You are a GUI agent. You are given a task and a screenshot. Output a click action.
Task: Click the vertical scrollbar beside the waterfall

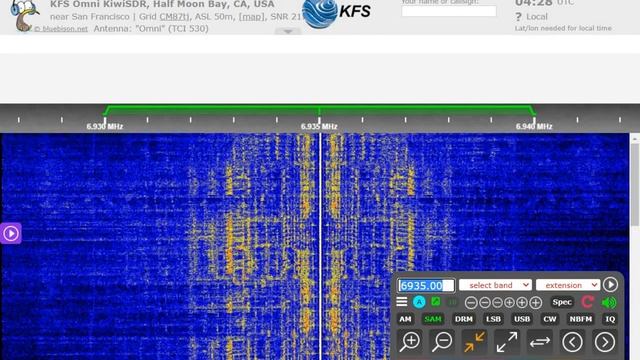tap(635, 184)
